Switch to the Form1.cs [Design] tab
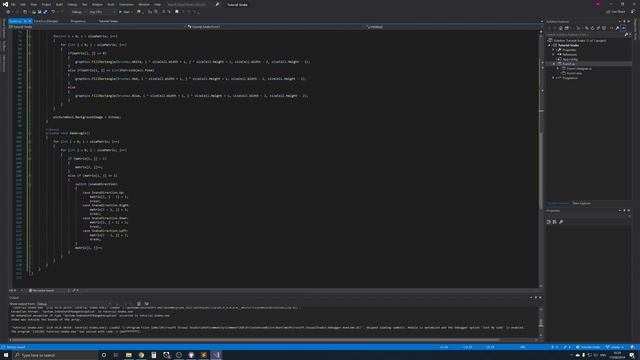640x360 pixels. [46, 21]
